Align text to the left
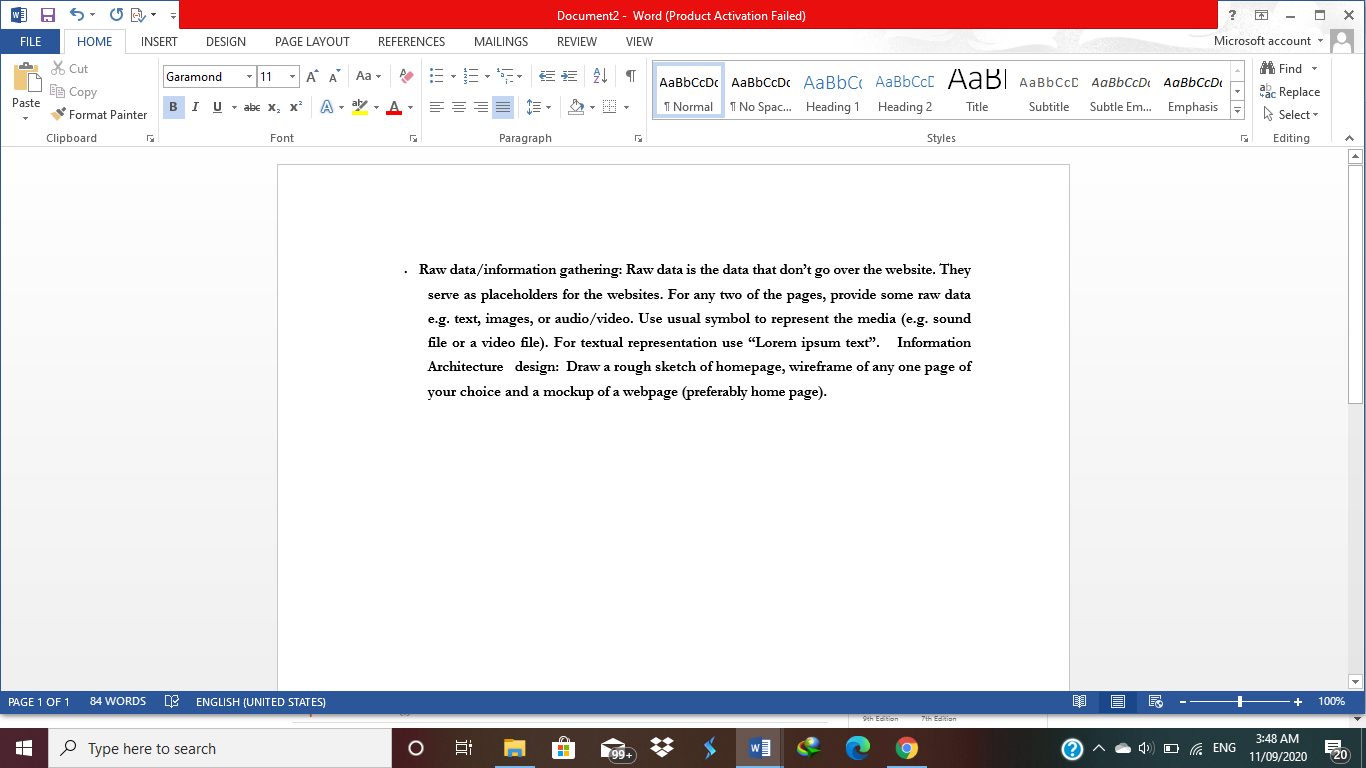 [437, 107]
